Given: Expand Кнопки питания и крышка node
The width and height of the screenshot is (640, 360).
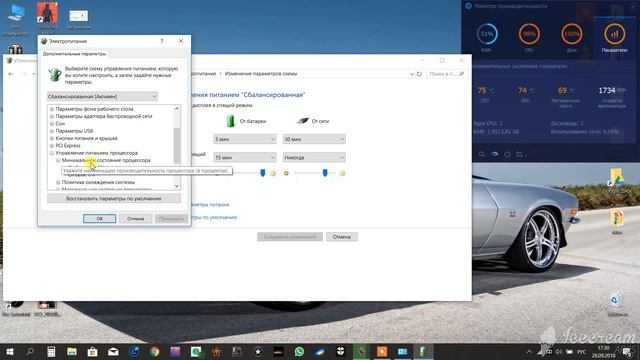Looking at the screenshot, I should pos(52,138).
